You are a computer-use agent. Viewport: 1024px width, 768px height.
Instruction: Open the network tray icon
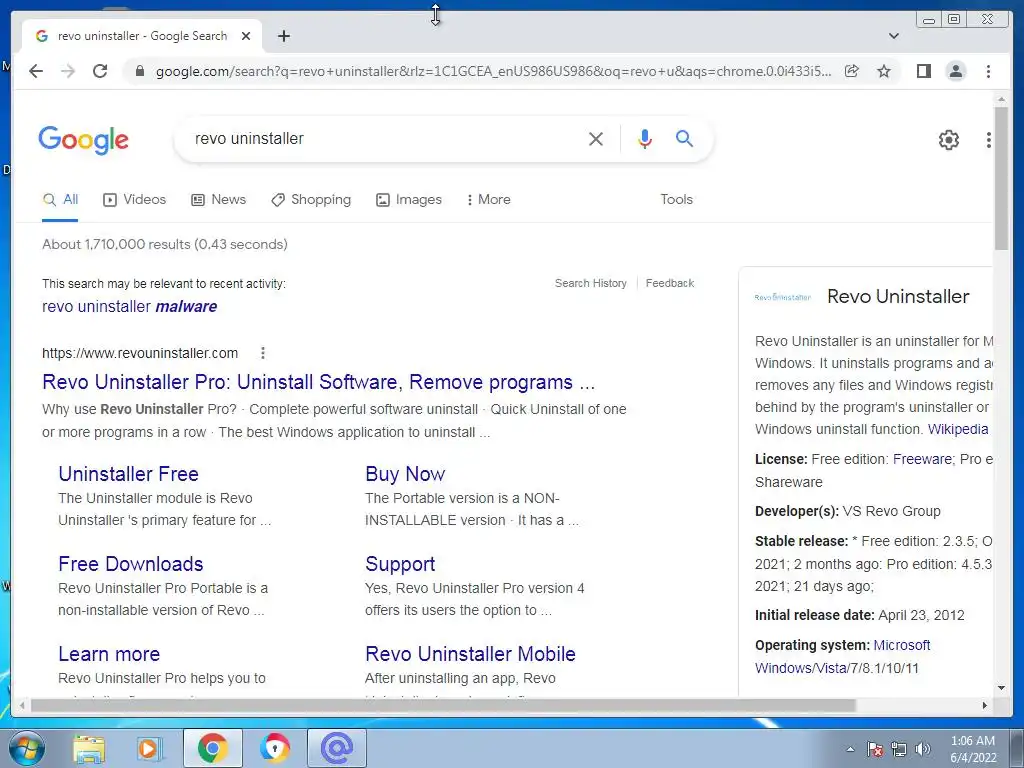click(x=899, y=749)
